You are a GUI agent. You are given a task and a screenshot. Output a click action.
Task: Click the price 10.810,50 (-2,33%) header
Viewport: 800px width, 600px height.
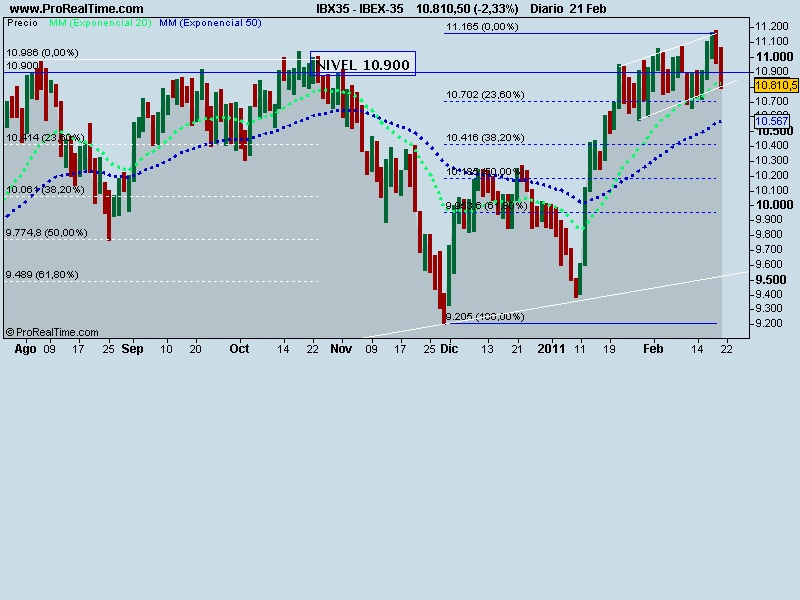point(467,9)
